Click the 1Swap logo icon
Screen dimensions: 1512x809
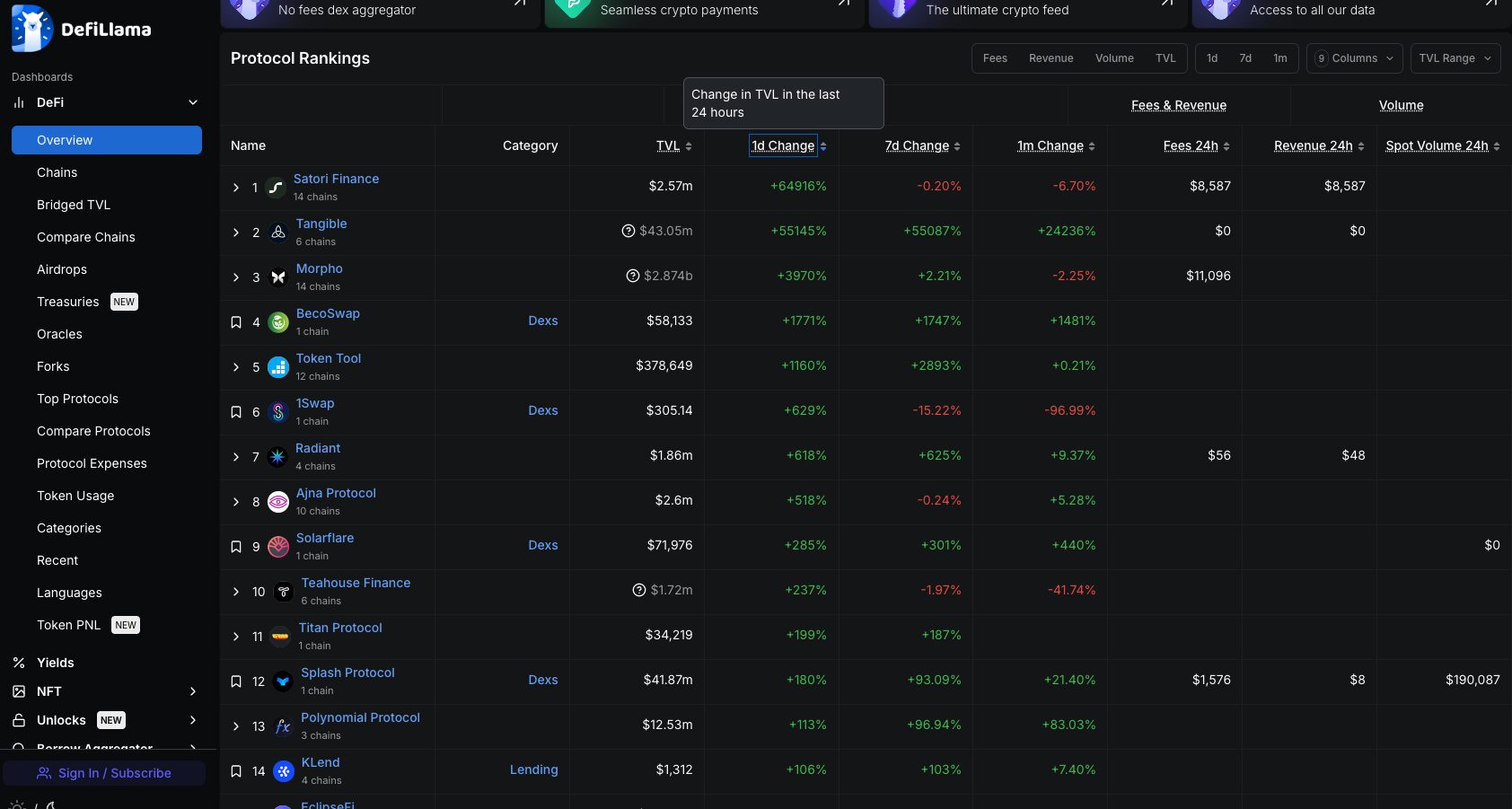(x=278, y=412)
